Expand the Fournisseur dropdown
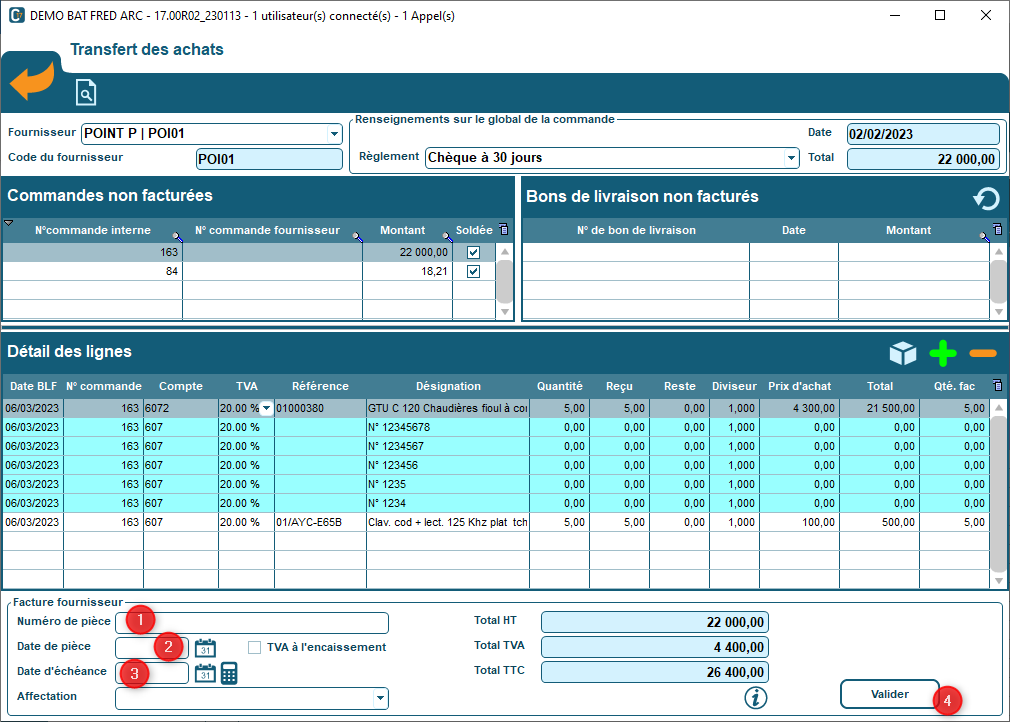Screen dimensions: 1010x722 pyautogui.click(x=334, y=134)
